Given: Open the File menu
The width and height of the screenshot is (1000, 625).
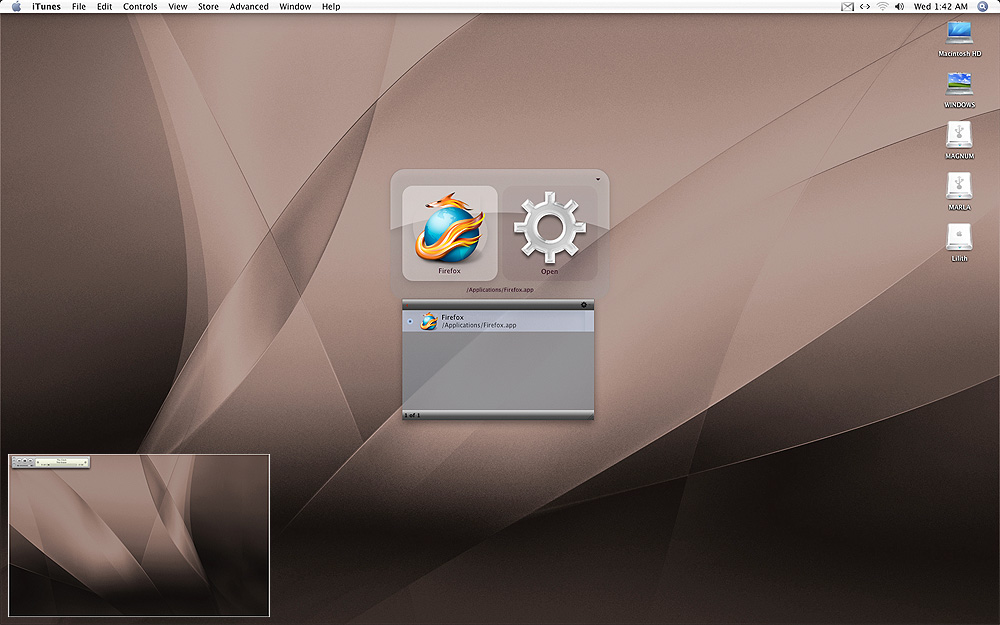Looking at the screenshot, I should point(79,6).
